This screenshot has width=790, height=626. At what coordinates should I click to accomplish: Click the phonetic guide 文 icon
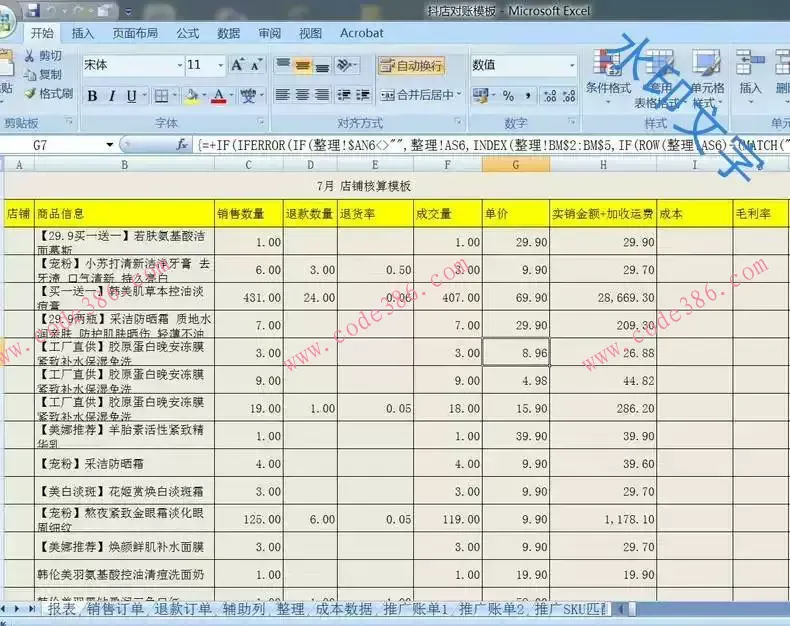click(x=248, y=96)
